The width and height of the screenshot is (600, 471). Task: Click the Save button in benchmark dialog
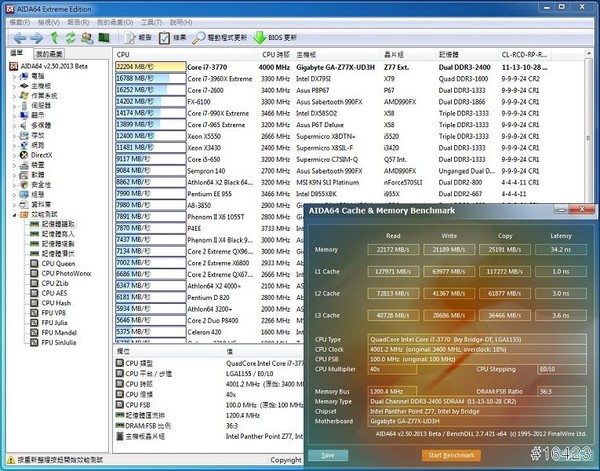click(x=328, y=455)
